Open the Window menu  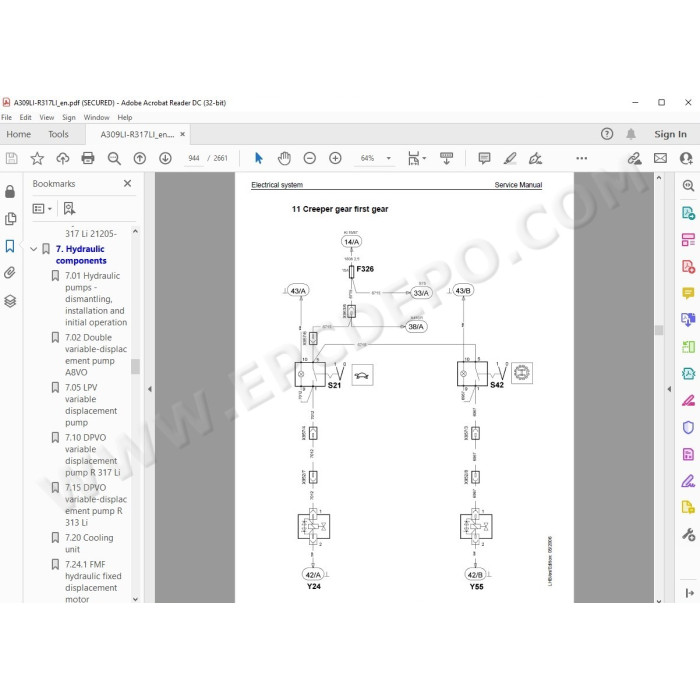click(x=96, y=117)
